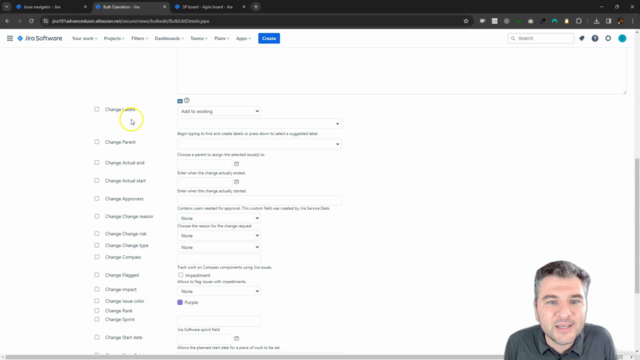This screenshot has height=360, width=640.
Task: Click the clipboard extension icon in toolbar
Action: [x=567, y=21]
